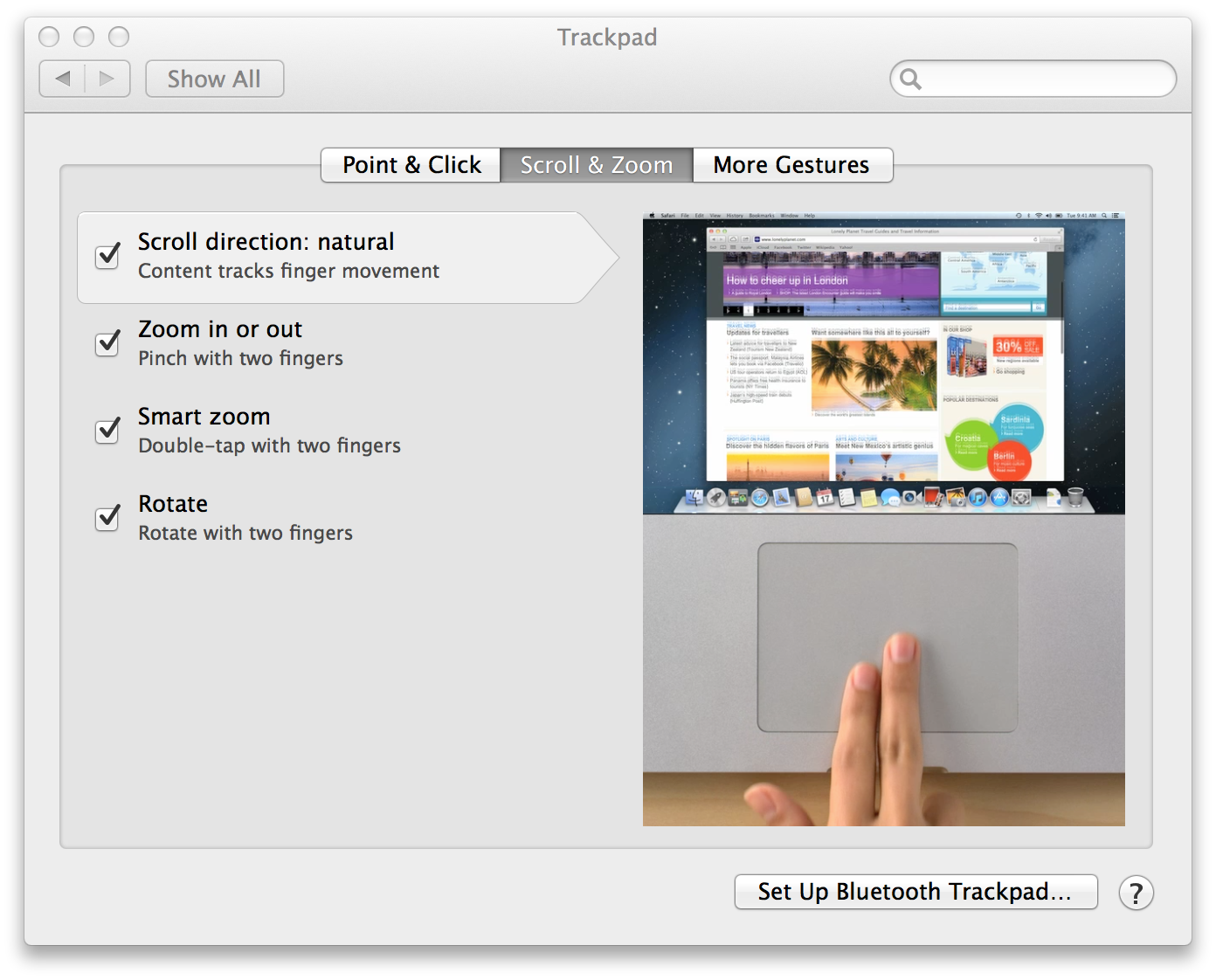Select the "Smart zoom" label
This screenshot has height=980, width=1216.
click(204, 417)
